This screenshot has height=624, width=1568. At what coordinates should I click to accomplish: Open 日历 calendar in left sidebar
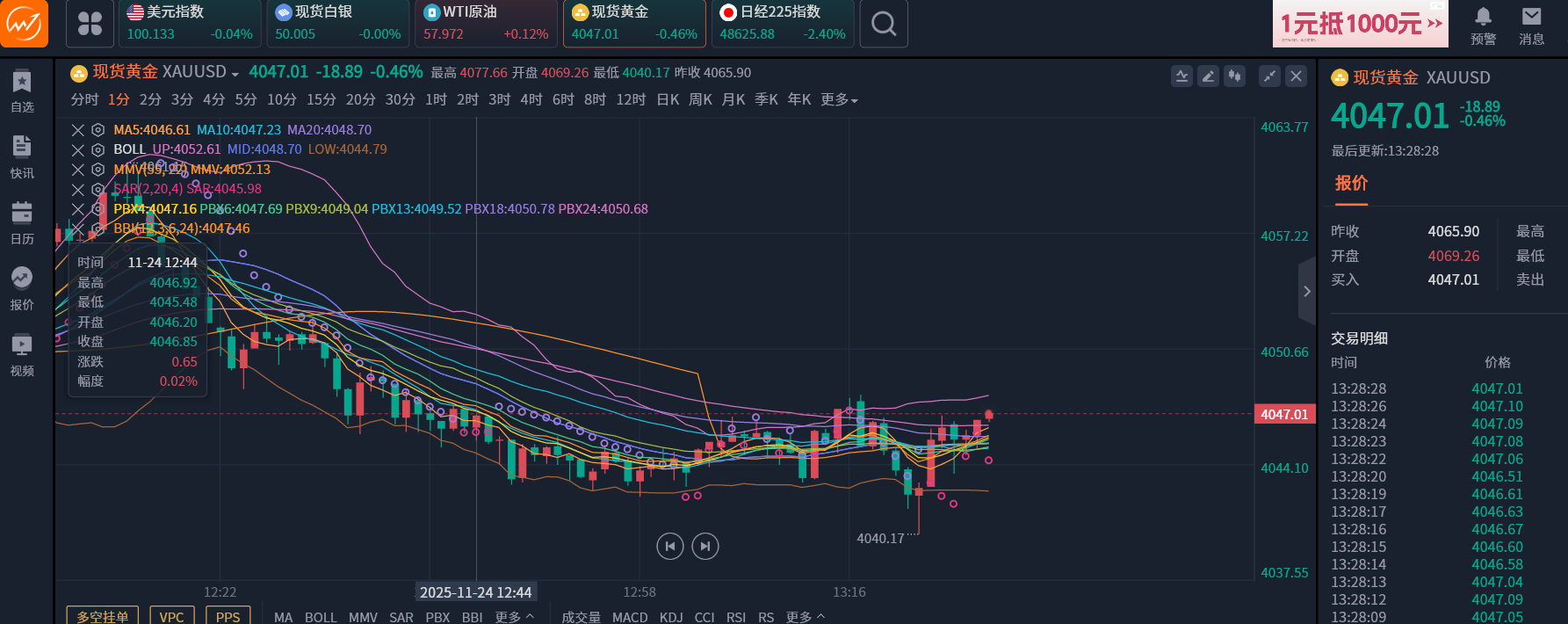click(x=22, y=222)
